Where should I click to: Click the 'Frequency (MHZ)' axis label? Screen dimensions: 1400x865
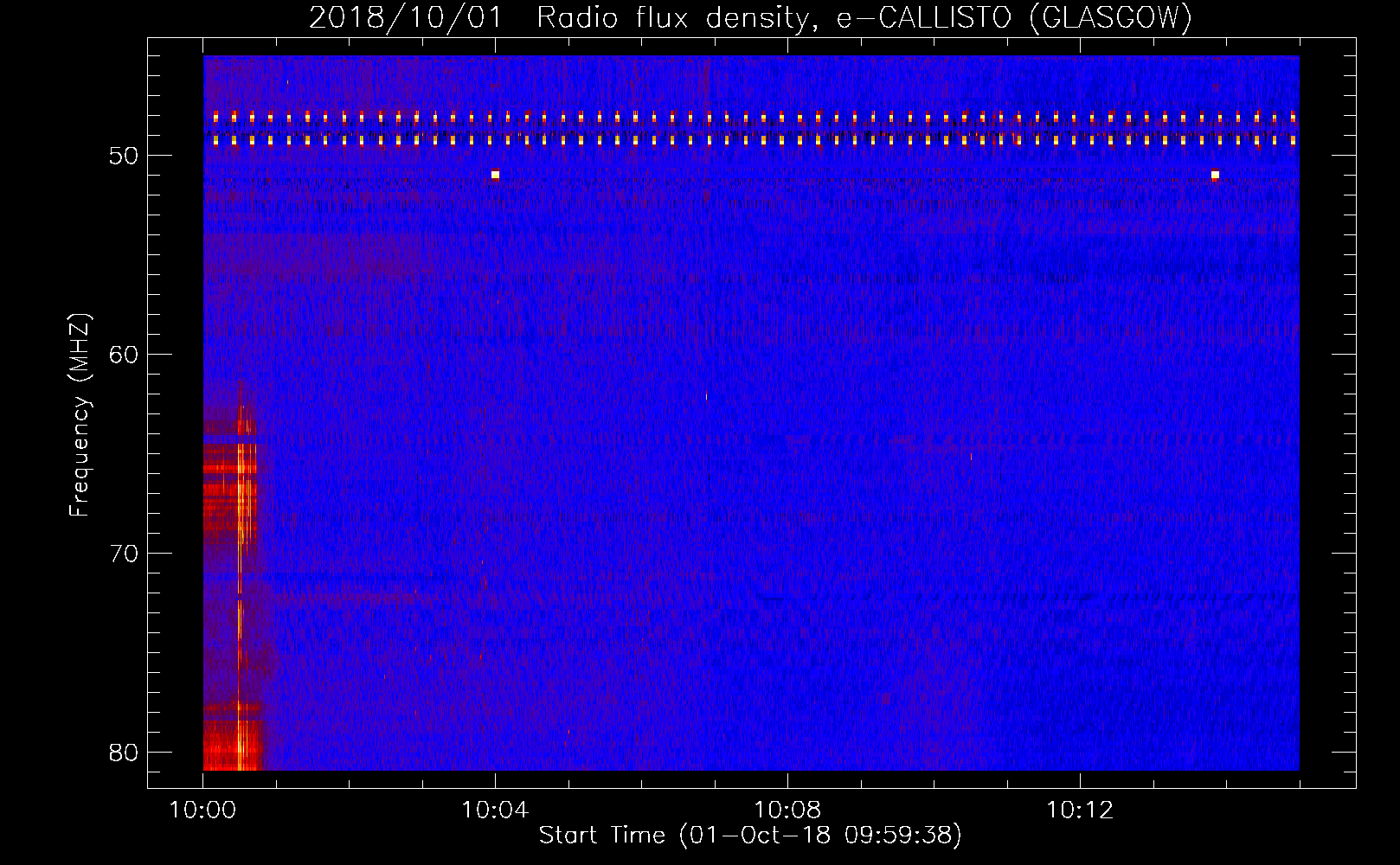point(80,415)
